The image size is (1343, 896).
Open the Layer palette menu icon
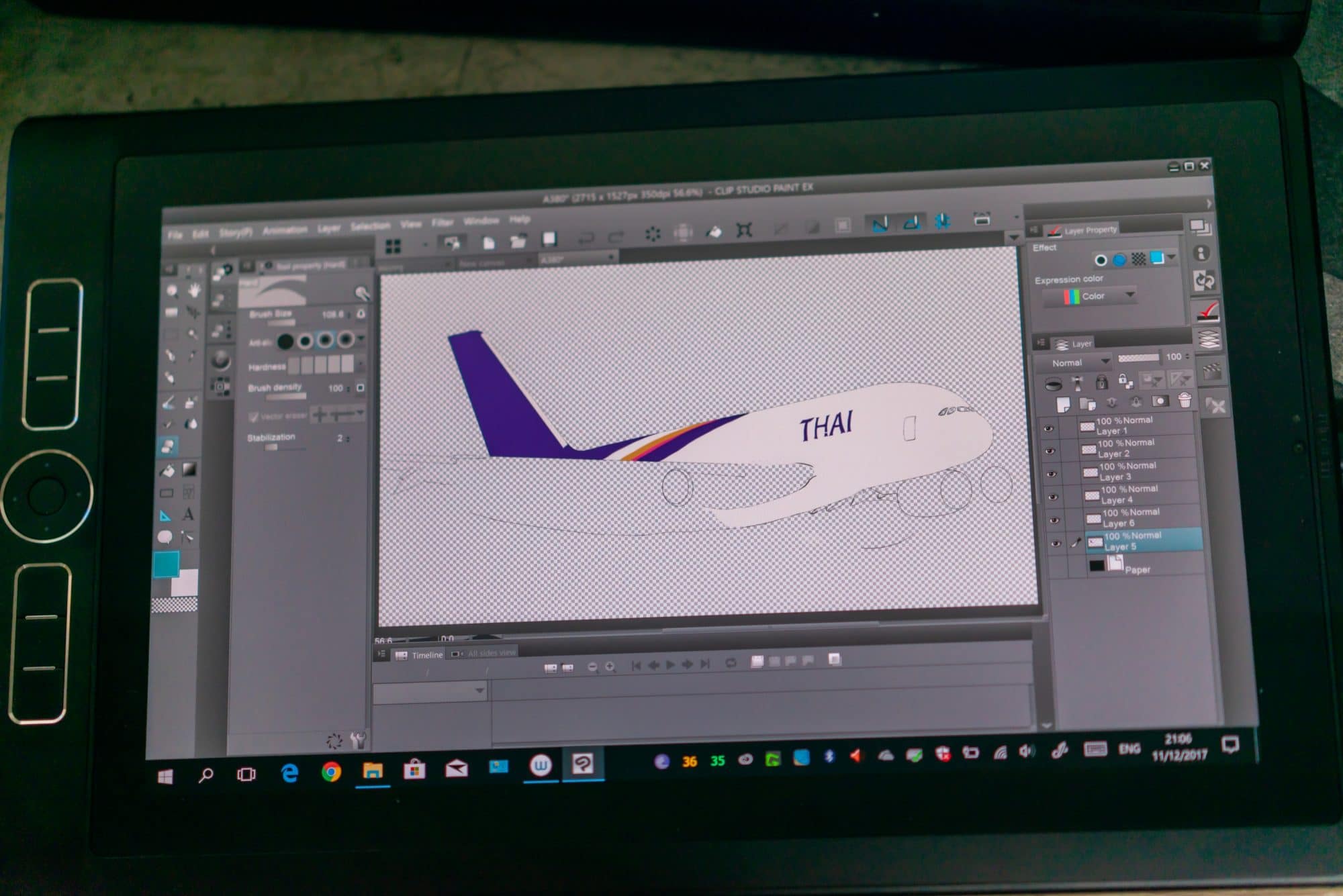[x=1041, y=343]
